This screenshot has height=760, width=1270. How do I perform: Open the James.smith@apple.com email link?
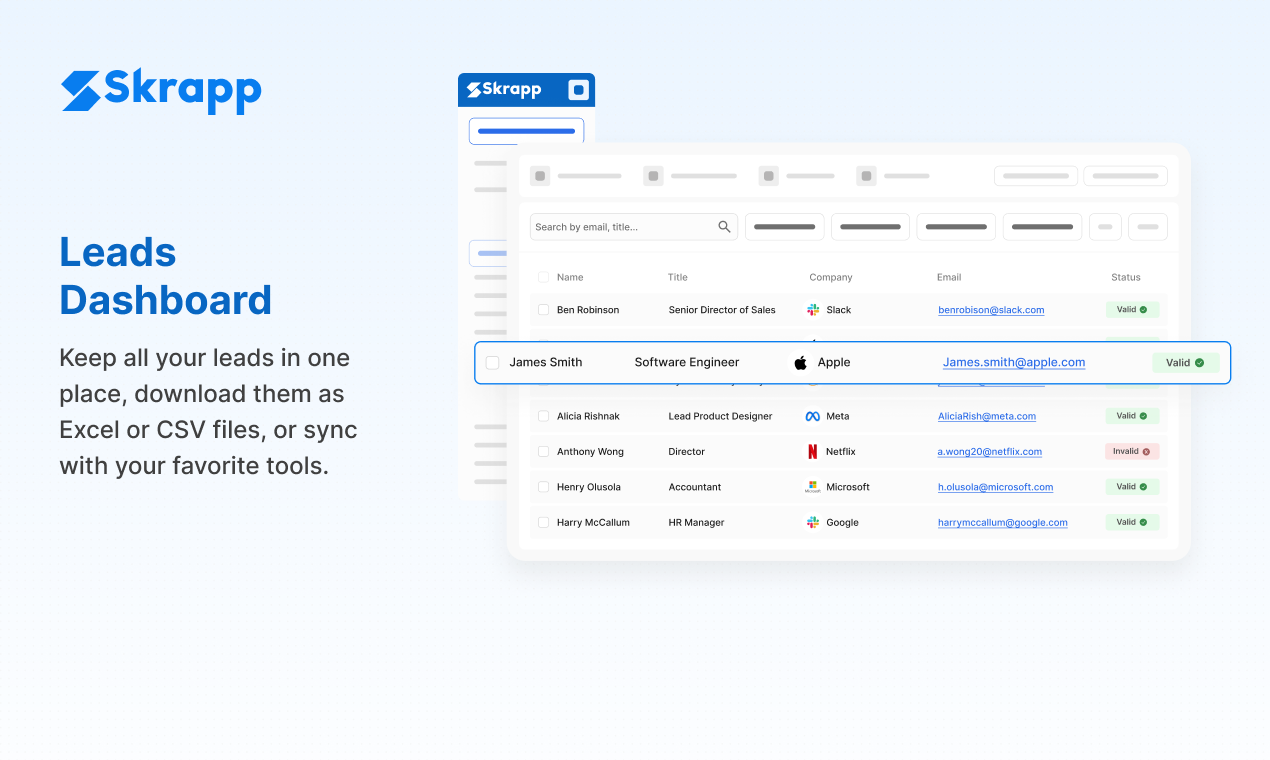click(1013, 362)
